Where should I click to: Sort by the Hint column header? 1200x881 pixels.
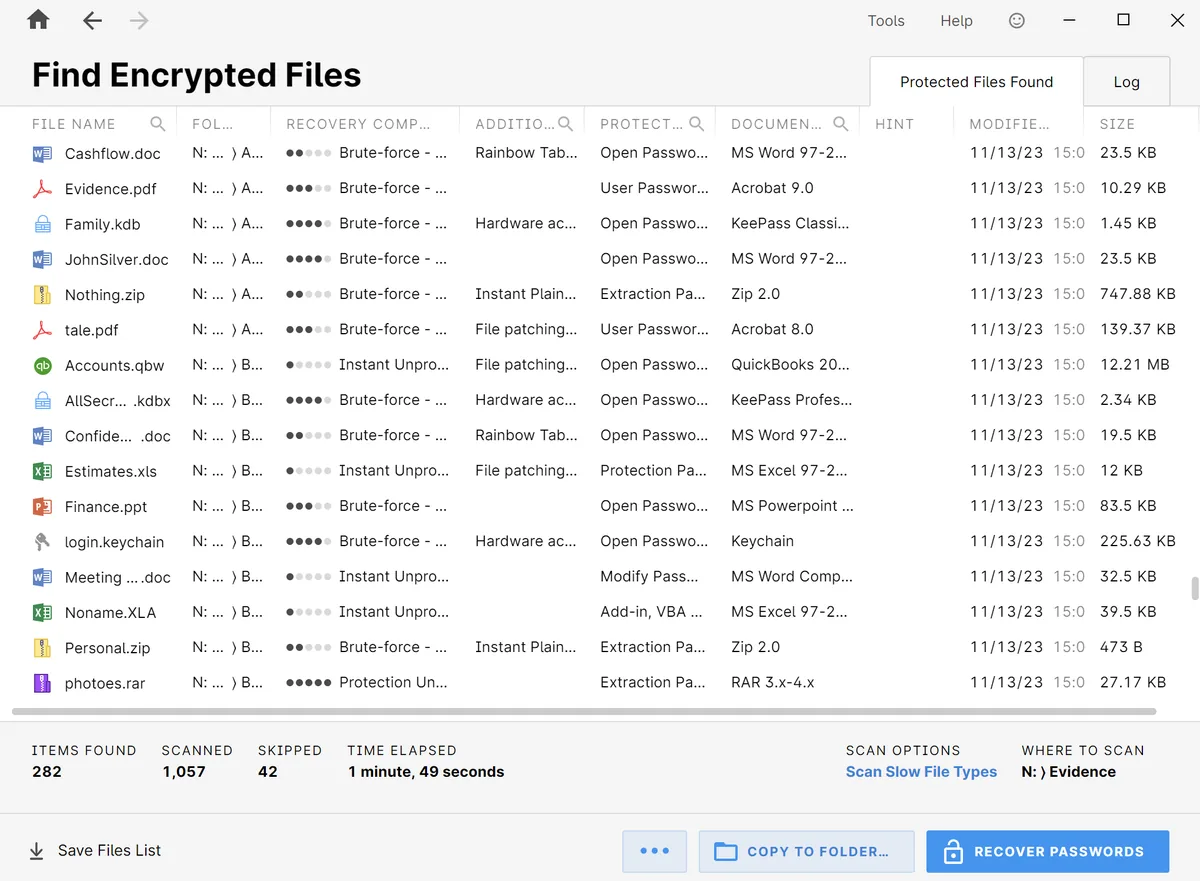[x=894, y=124]
